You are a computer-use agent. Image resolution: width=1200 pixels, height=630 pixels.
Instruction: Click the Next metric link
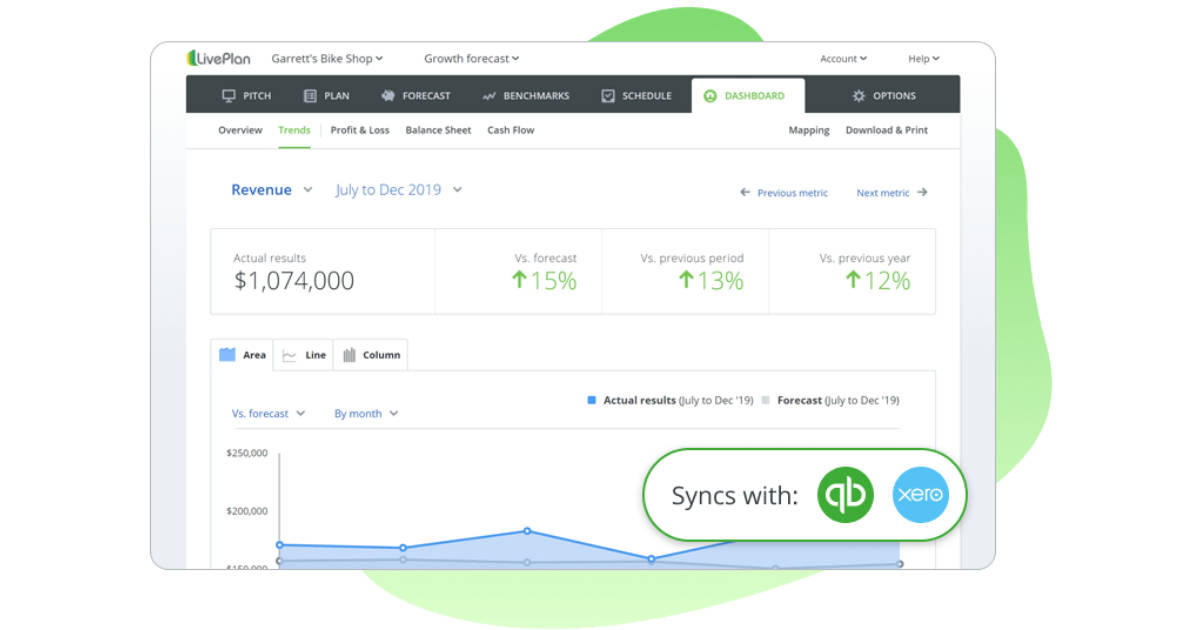point(885,192)
